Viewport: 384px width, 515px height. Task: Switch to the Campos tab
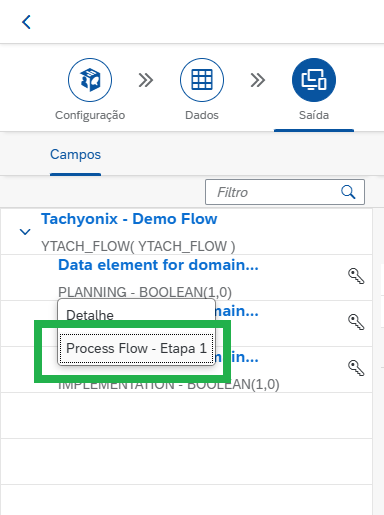[x=75, y=154]
